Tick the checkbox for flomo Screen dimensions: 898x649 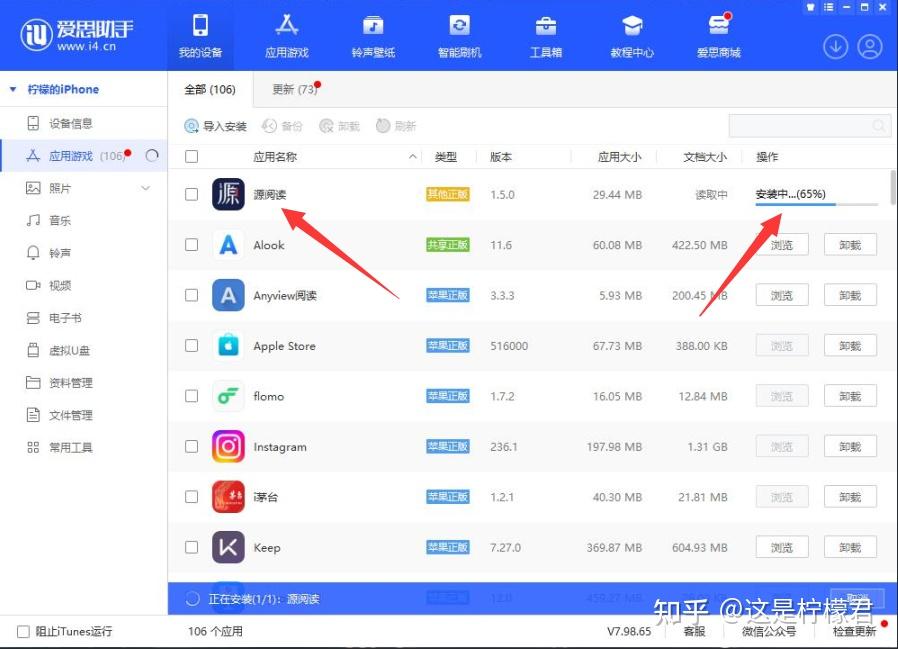[x=192, y=396]
